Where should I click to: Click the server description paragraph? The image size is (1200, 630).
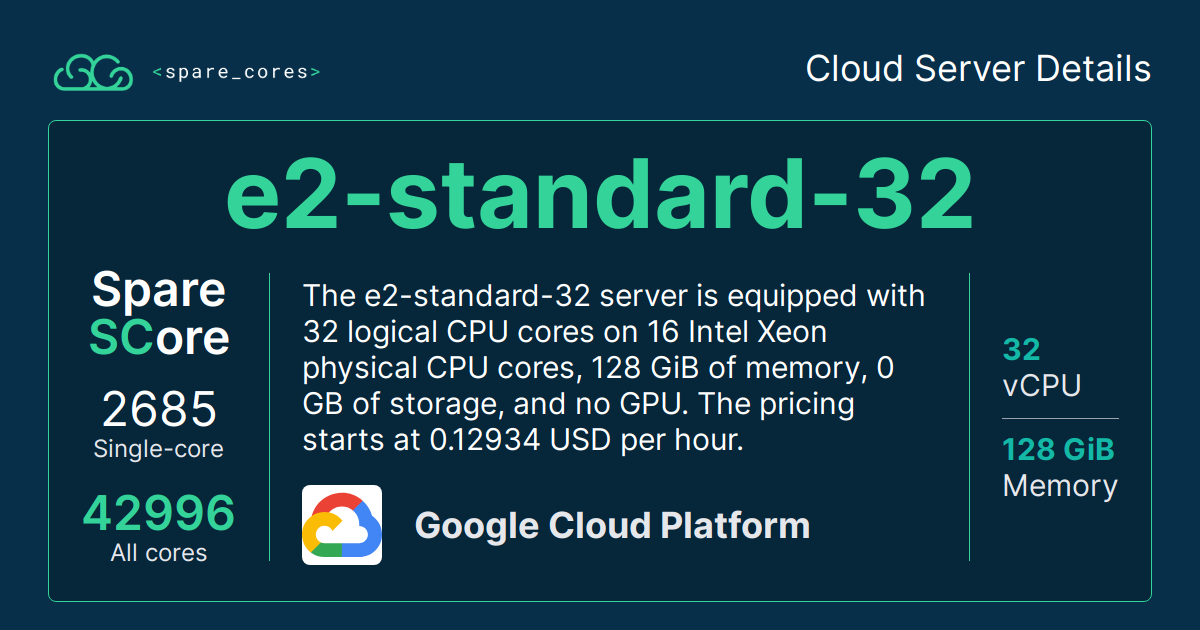coord(613,368)
